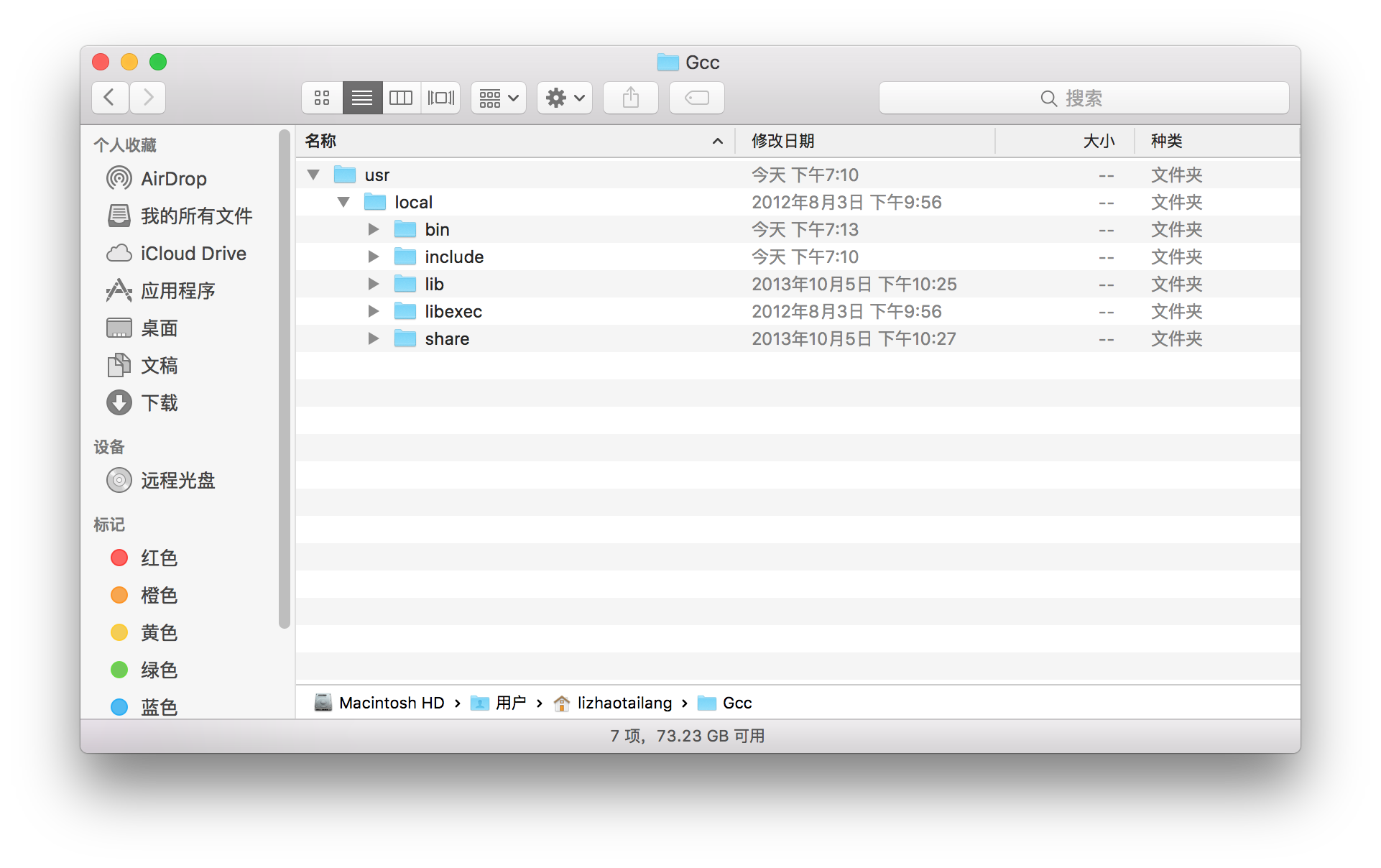This screenshot has height=868, width=1381.
Task: Click Macintosh HD in the path bar
Action: point(379,703)
